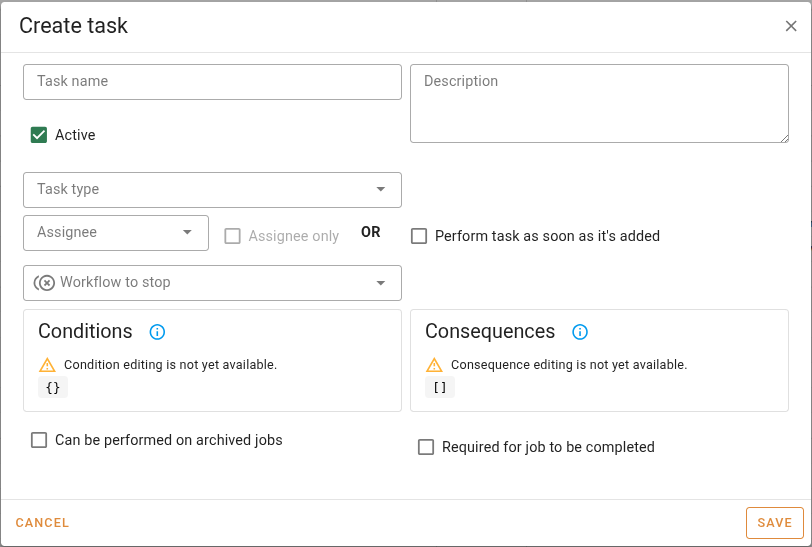Open the Workflow to stop dropdown
Image resolution: width=812 pixels, height=547 pixels.
pos(212,283)
